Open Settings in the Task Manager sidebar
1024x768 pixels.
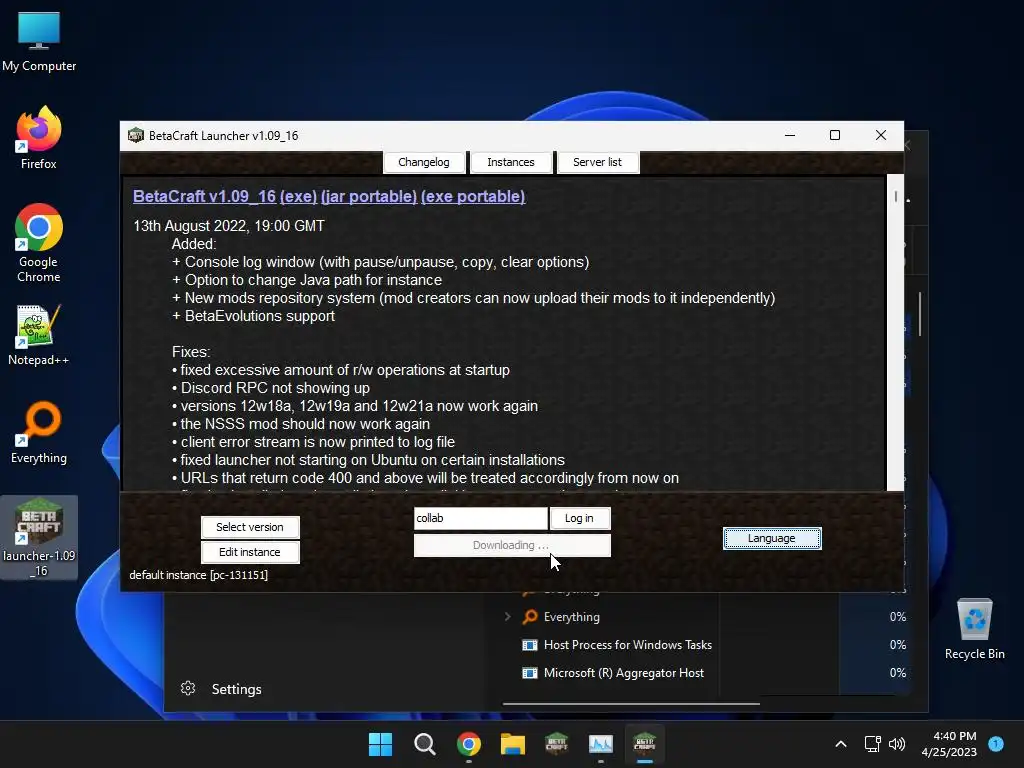pyautogui.click(x=221, y=689)
